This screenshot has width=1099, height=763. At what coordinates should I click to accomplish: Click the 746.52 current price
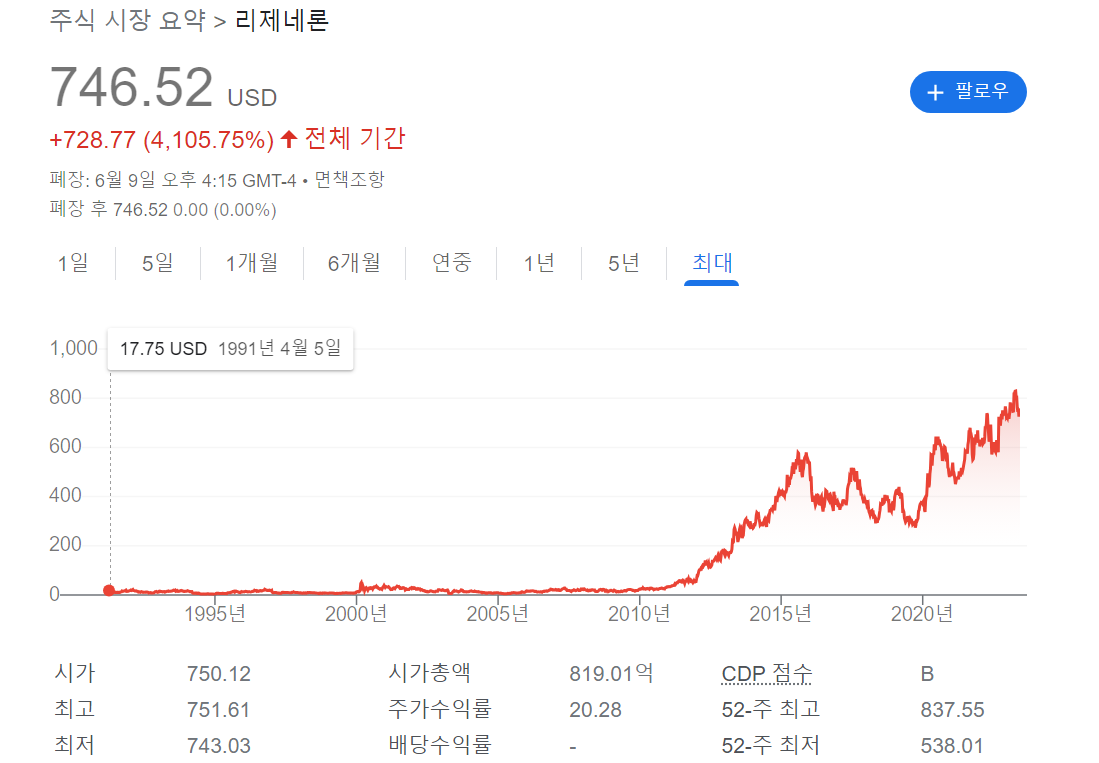(131, 88)
